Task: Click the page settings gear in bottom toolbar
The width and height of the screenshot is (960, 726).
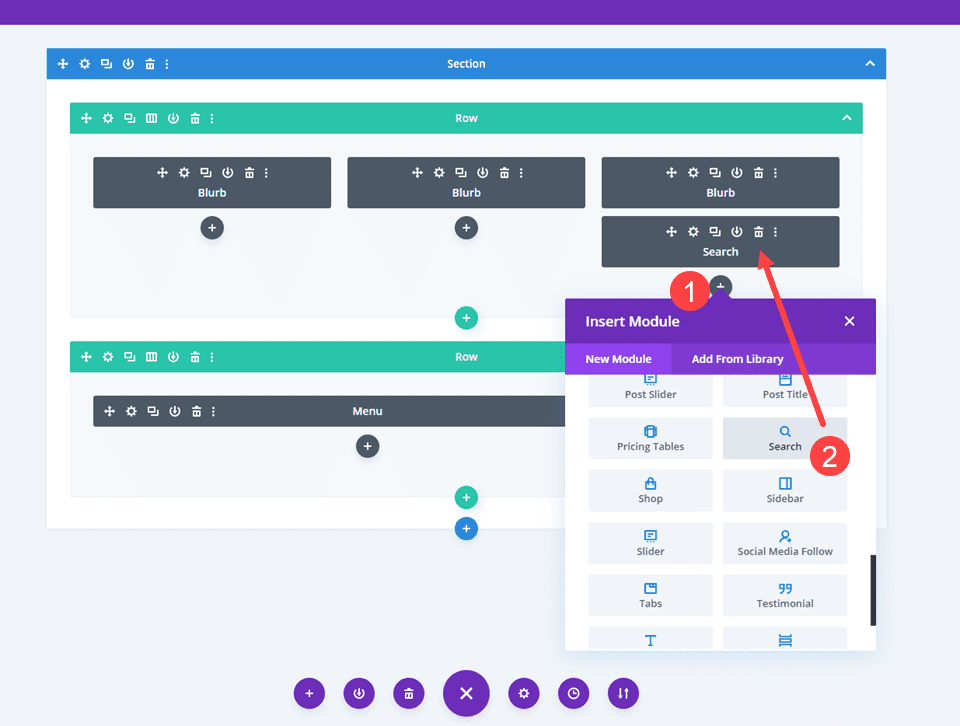Action: [523, 693]
